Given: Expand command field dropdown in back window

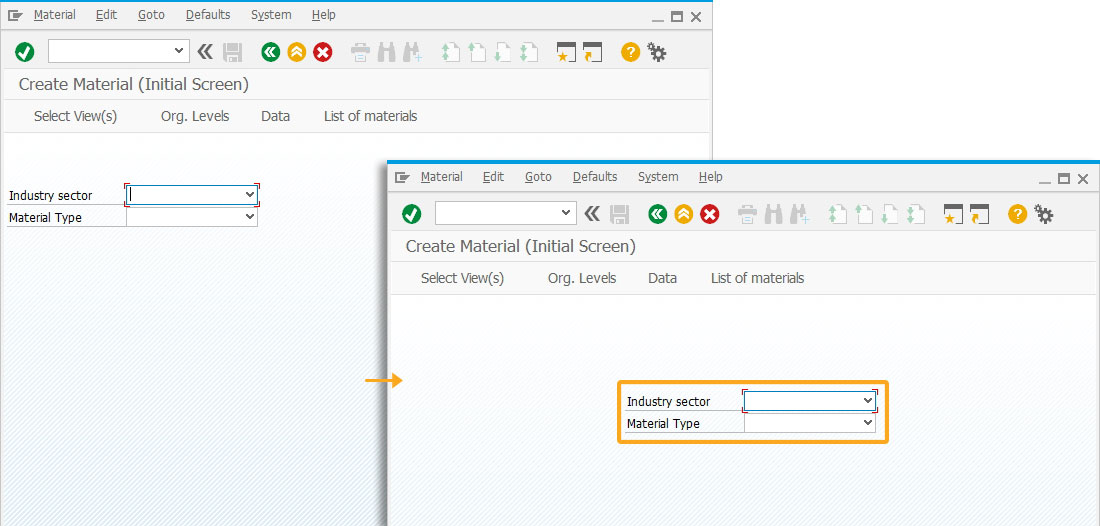Looking at the screenshot, I should point(178,50).
